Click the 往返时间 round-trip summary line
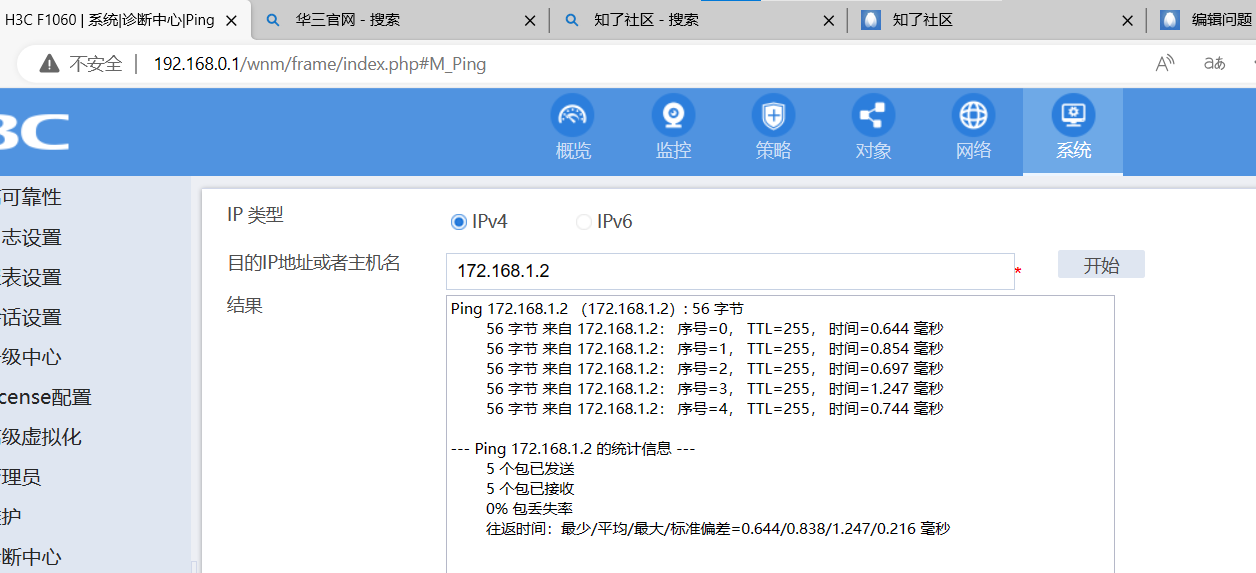The image size is (1256, 573). 718,528
